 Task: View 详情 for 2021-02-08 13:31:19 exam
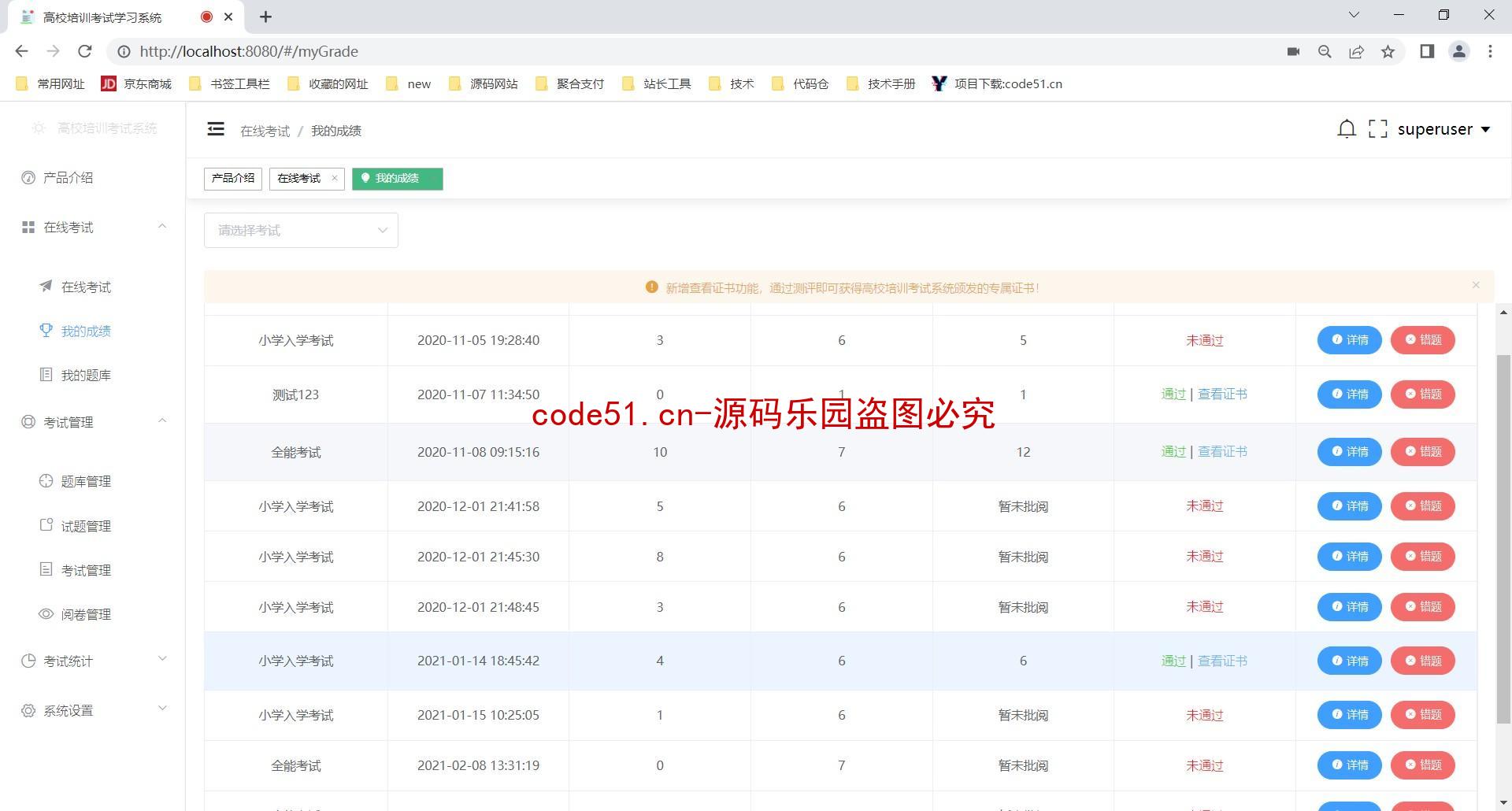click(x=1350, y=765)
